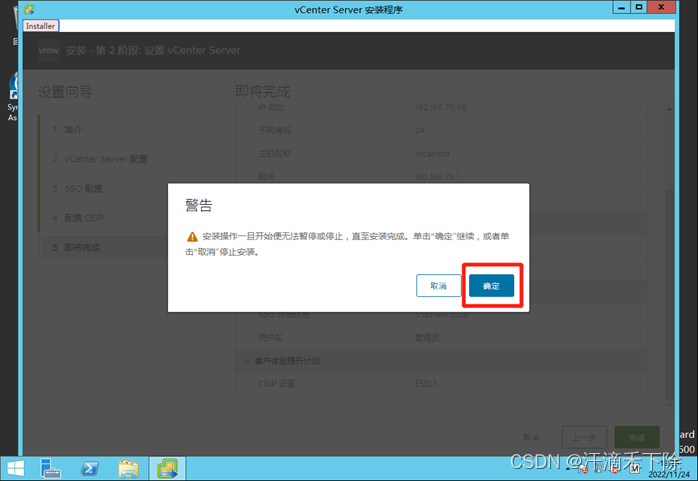
Task: Open PowerShell from the taskbar
Action: pyautogui.click(x=89, y=469)
